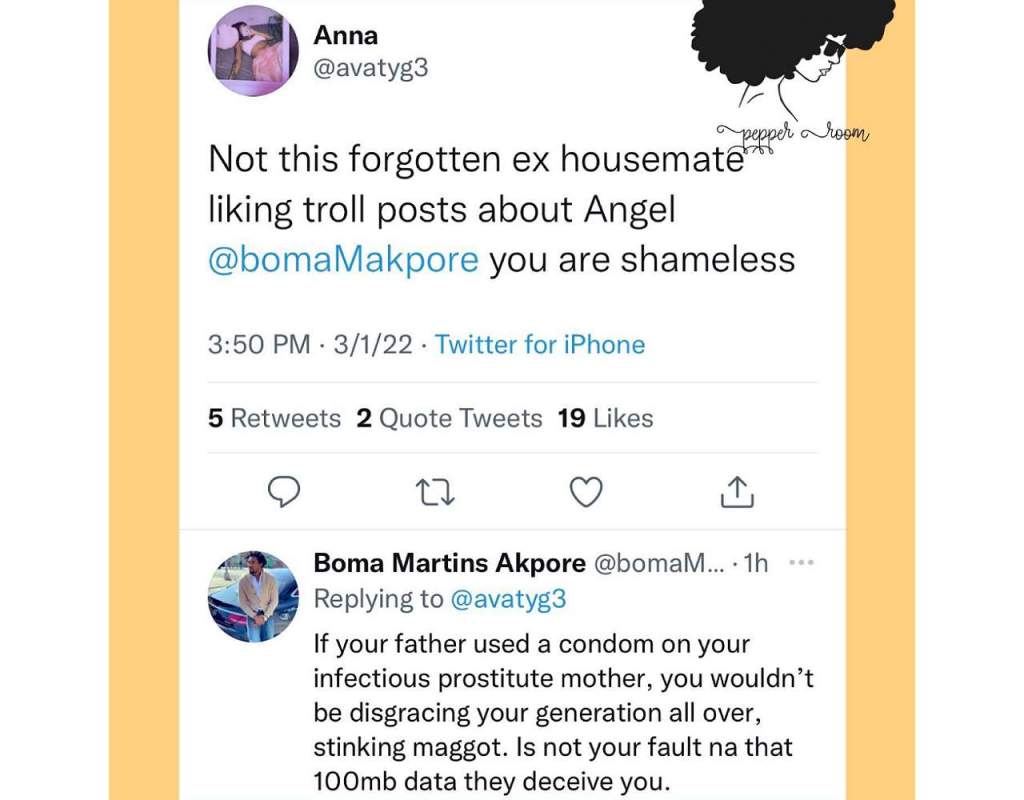The width and height of the screenshot is (1024, 800).
Task: Open the @bomaMakpore mention link
Action: (x=343, y=259)
